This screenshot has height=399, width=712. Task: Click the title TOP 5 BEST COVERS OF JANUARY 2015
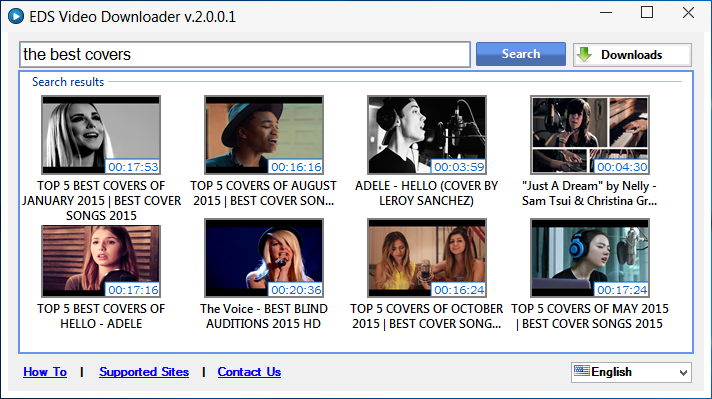(101, 201)
